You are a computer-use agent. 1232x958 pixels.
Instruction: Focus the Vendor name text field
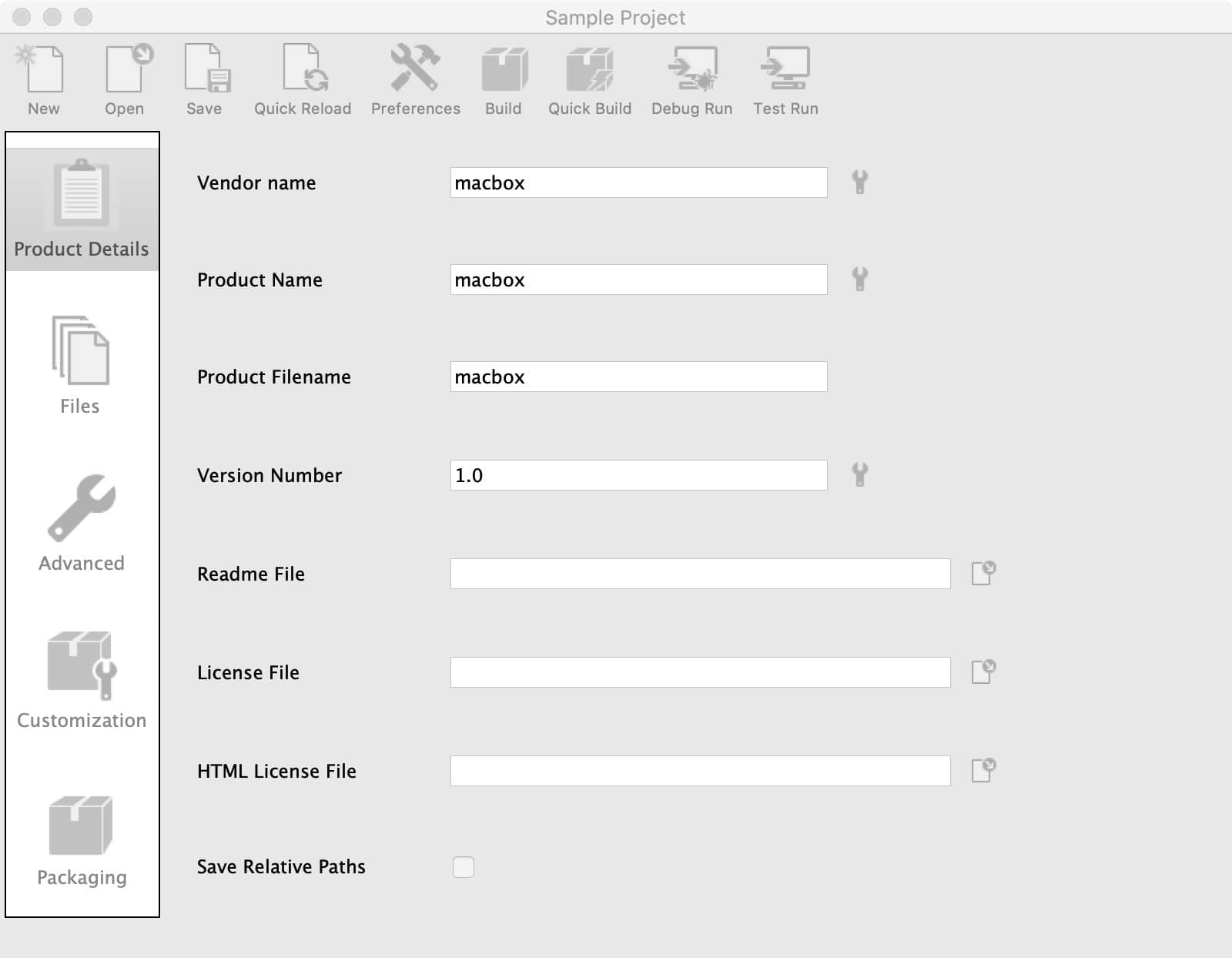click(639, 183)
